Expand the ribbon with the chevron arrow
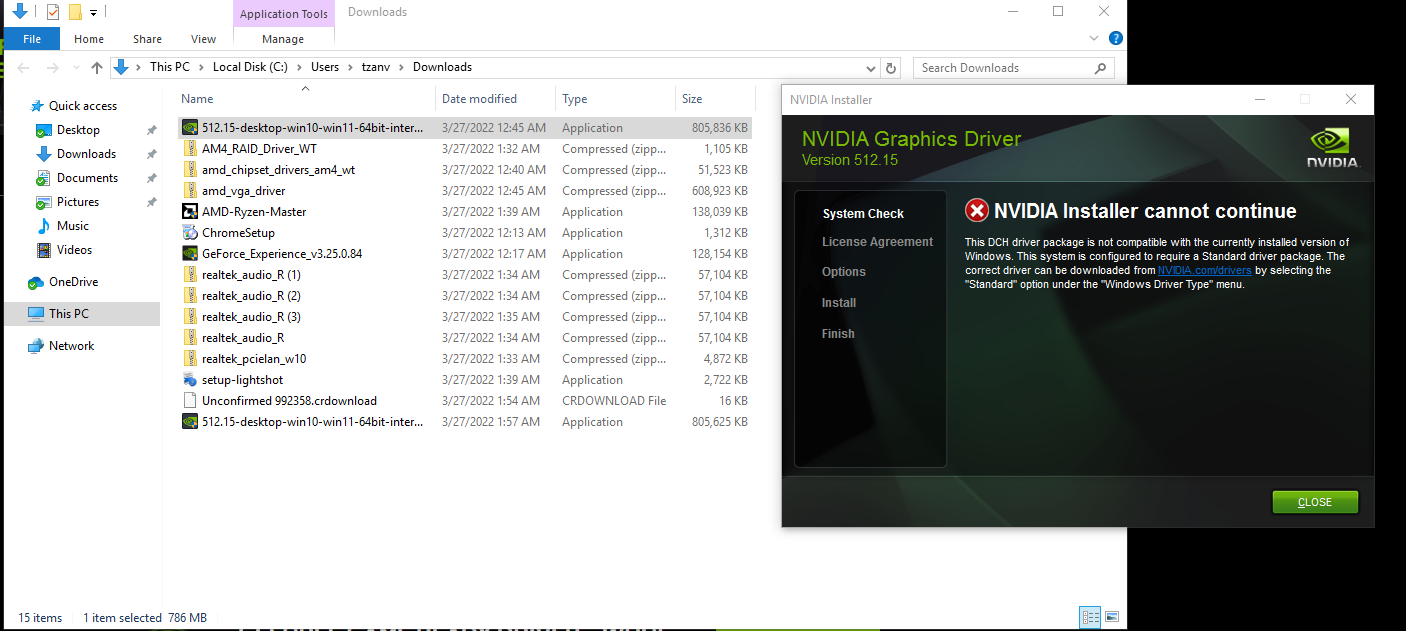Viewport: 1406px width, 631px height. pyautogui.click(x=1094, y=38)
